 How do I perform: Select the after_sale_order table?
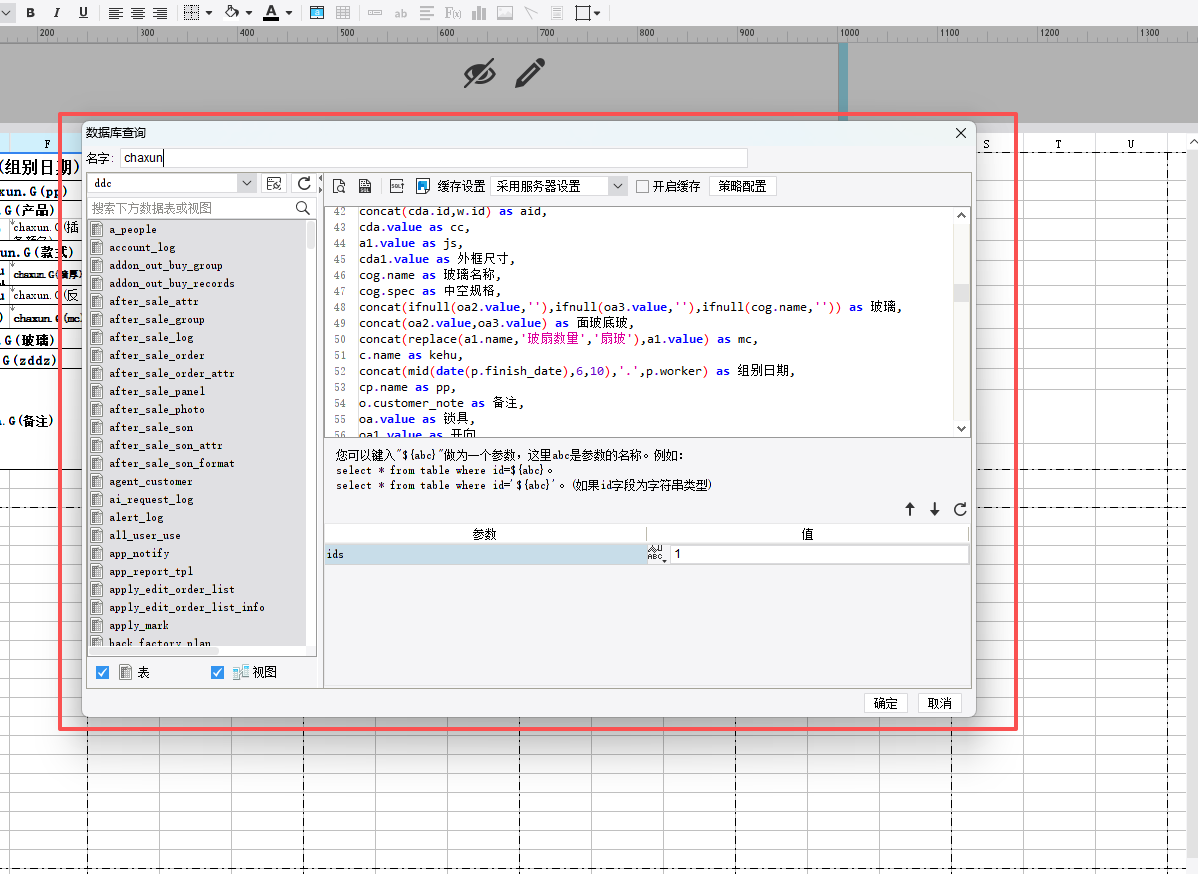[157, 355]
